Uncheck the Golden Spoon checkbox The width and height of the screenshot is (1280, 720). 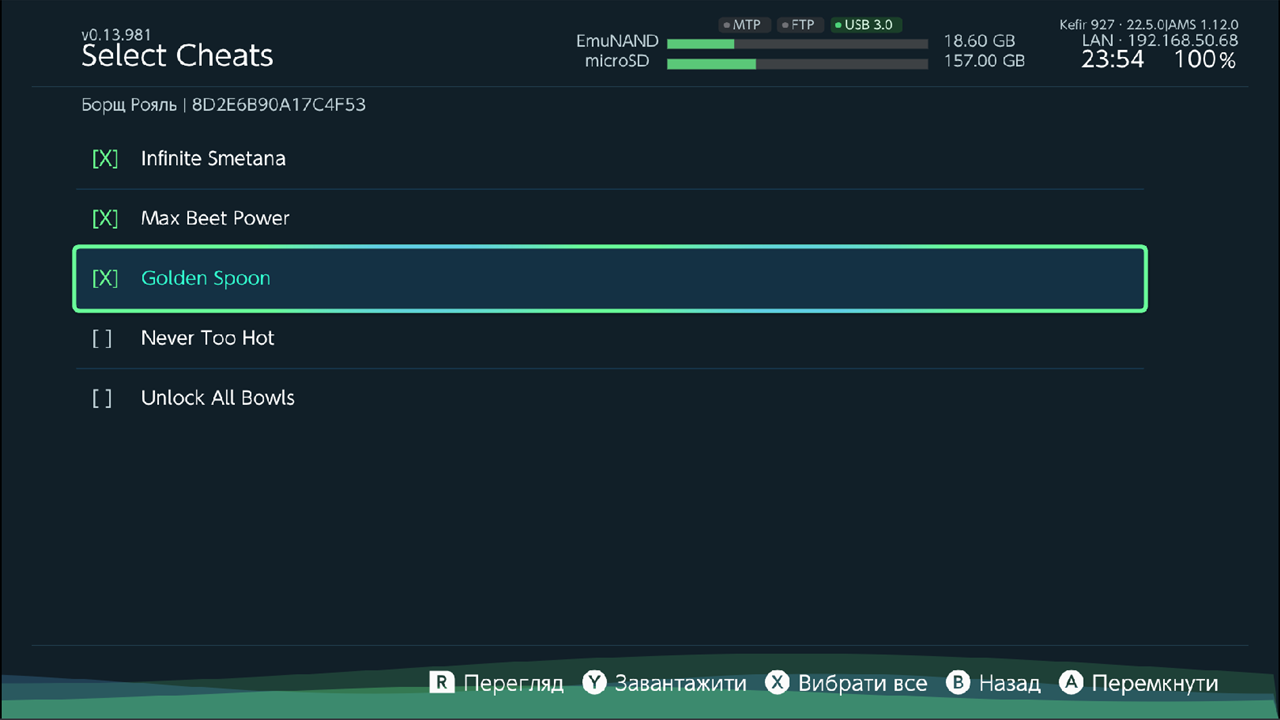(x=105, y=279)
